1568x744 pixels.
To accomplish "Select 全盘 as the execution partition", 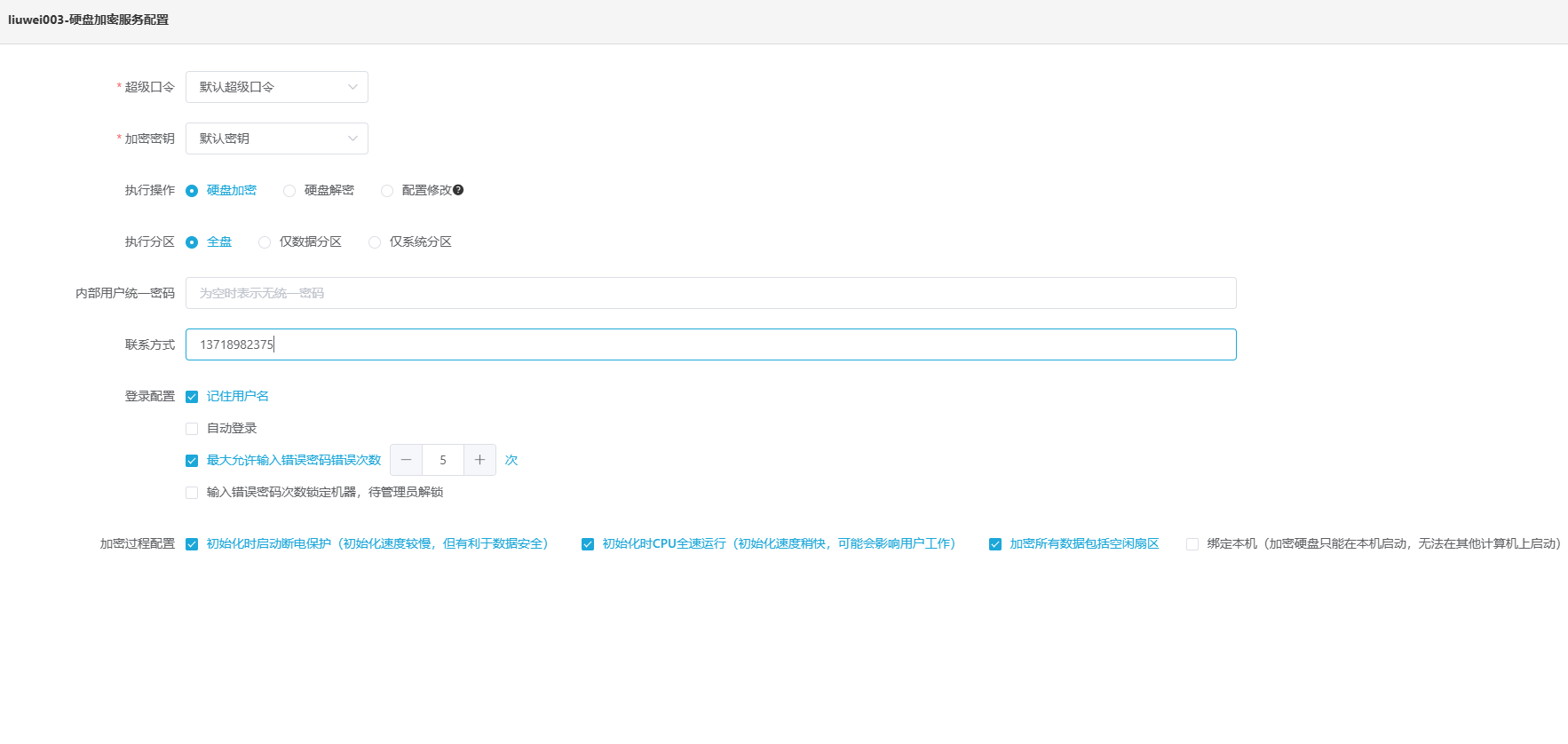I will 192,242.
